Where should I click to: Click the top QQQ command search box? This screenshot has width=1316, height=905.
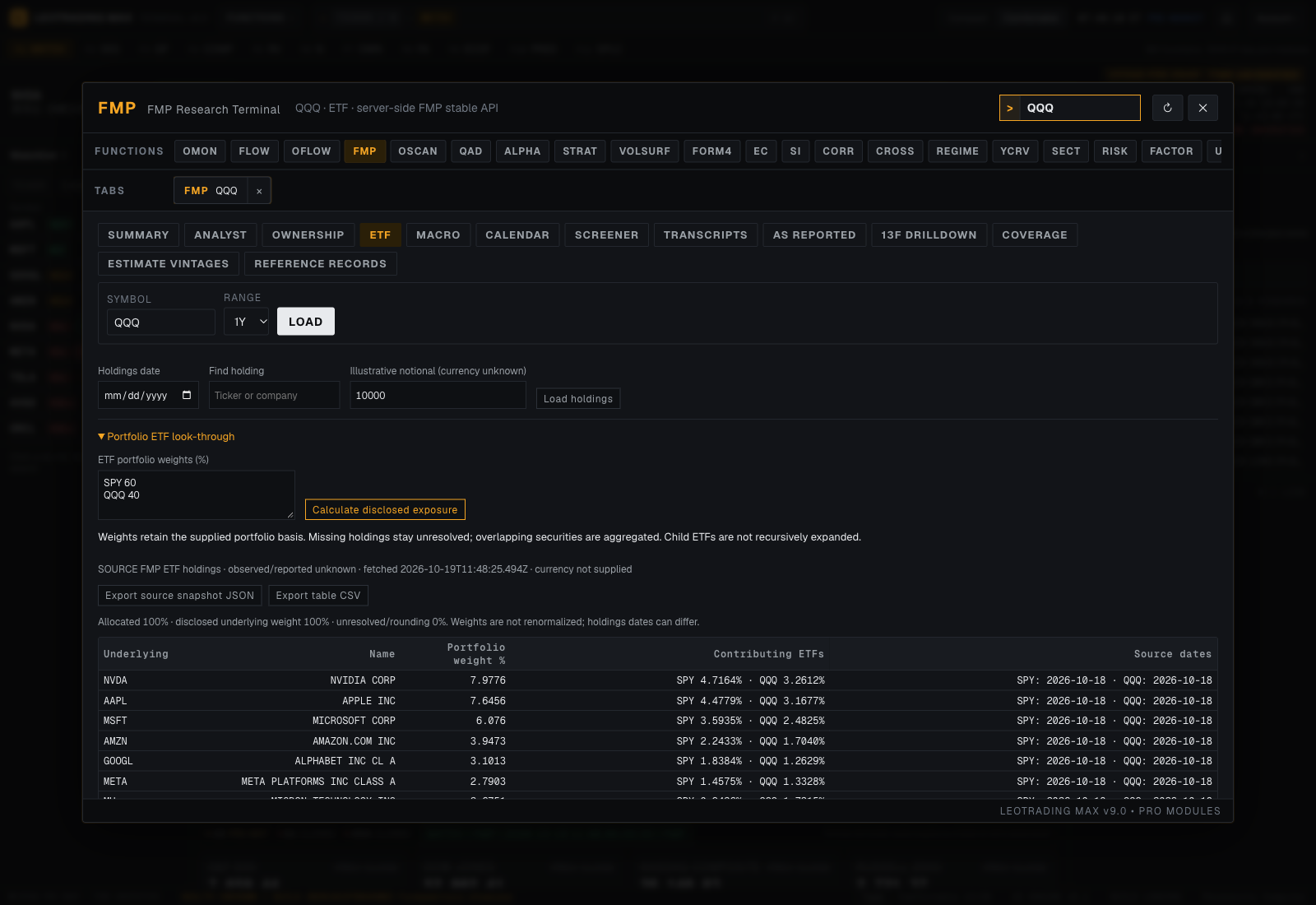[x=1070, y=108]
